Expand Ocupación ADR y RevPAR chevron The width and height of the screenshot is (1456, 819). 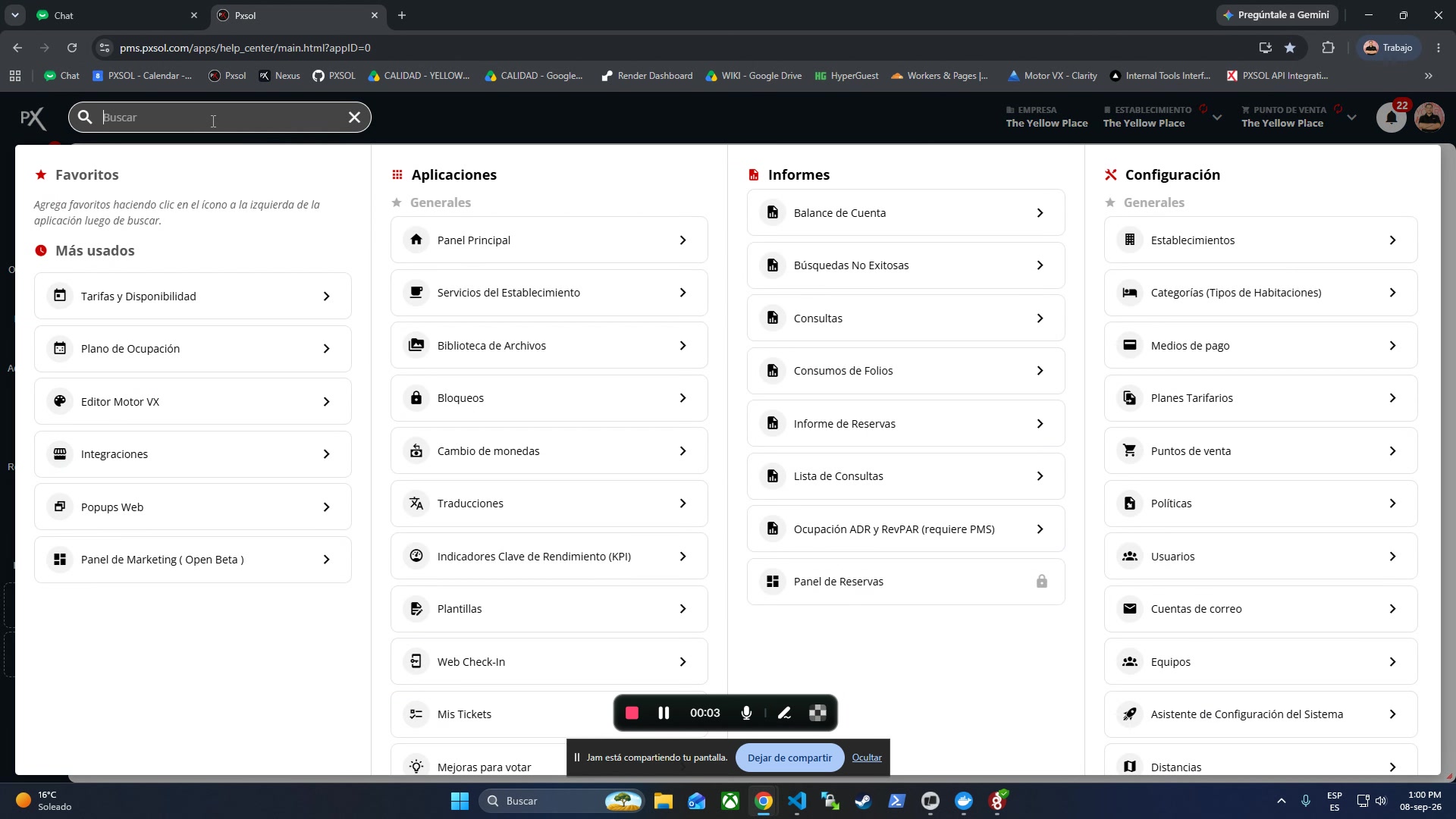(1040, 529)
